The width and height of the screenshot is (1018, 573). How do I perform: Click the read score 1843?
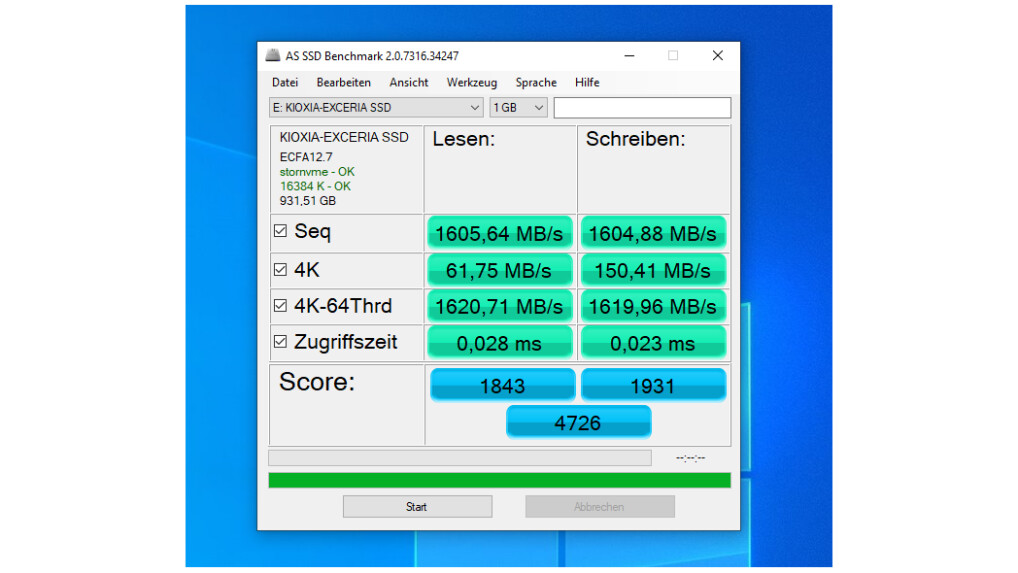[x=503, y=385]
